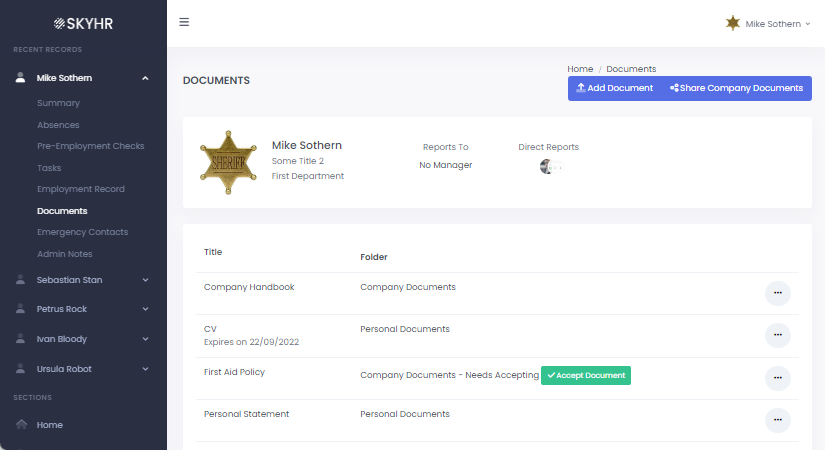Click the Home breadcrumb link
825x450 pixels.
580,69
